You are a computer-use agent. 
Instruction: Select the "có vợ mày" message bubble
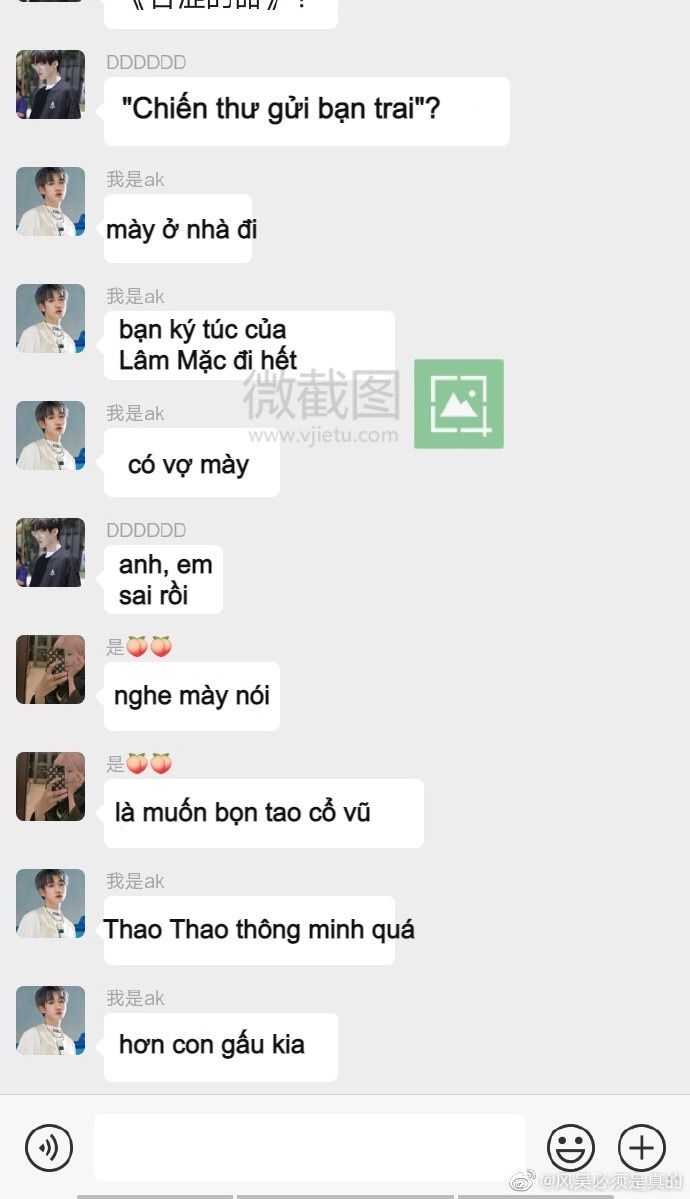[192, 462]
